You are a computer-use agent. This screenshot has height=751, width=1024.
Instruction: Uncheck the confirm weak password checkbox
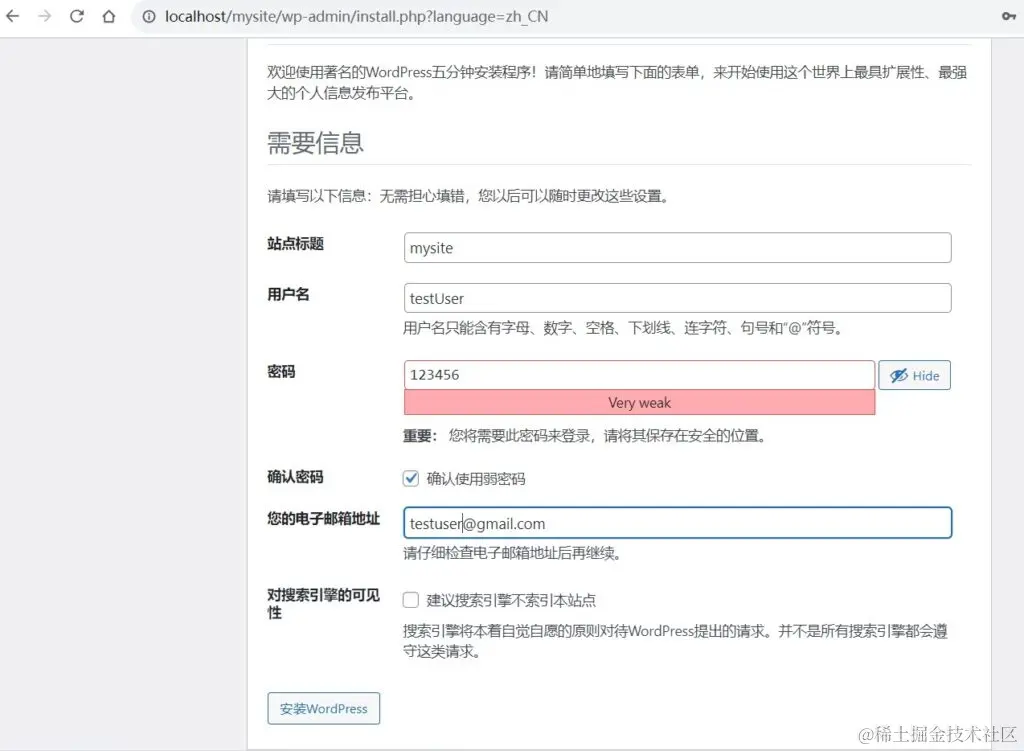(x=411, y=479)
